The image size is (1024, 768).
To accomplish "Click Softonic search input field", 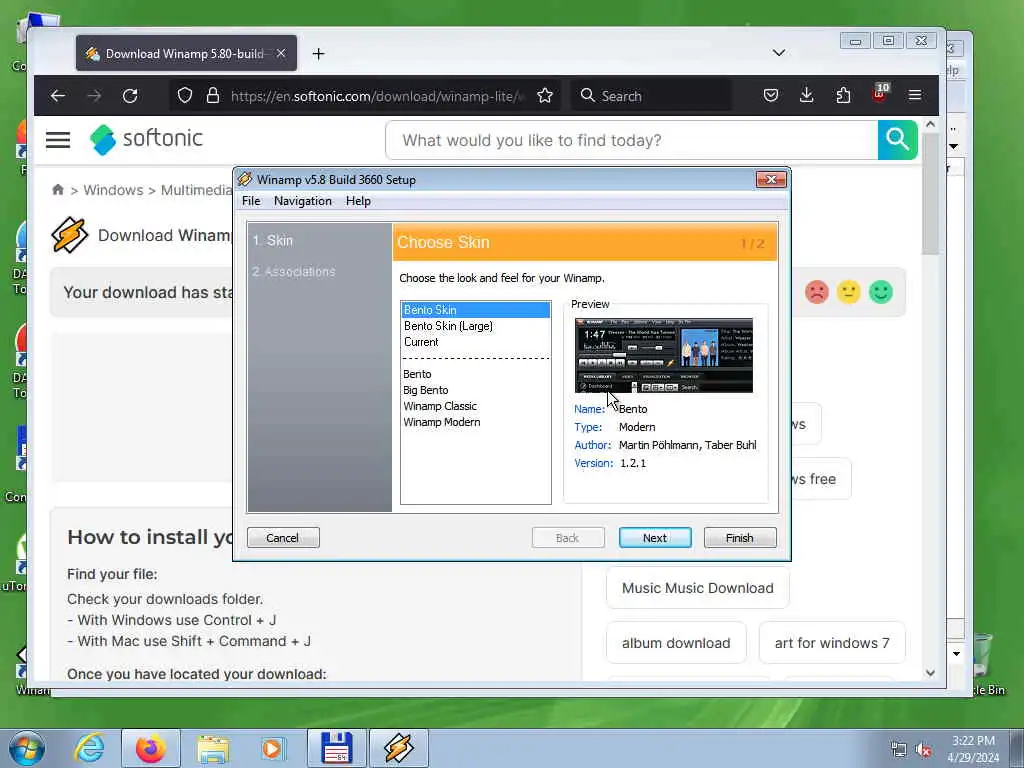I will pos(632,140).
